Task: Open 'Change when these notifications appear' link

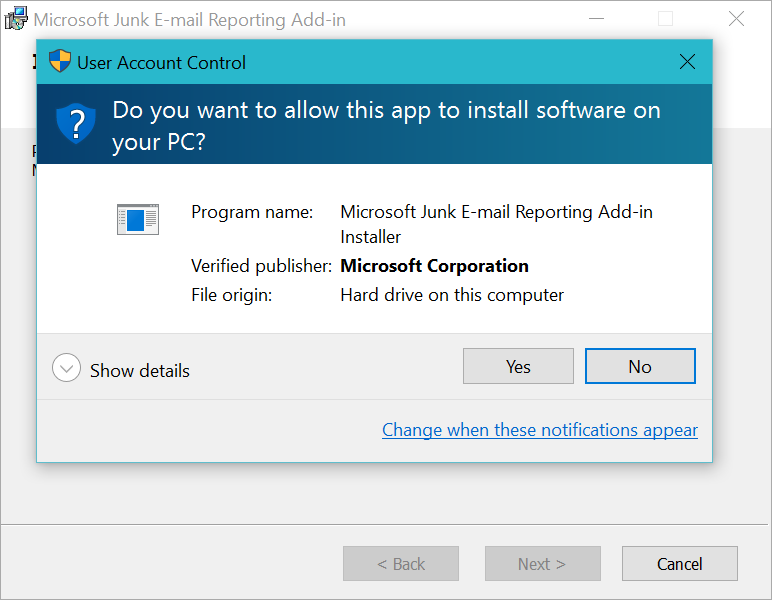Action: [539, 430]
